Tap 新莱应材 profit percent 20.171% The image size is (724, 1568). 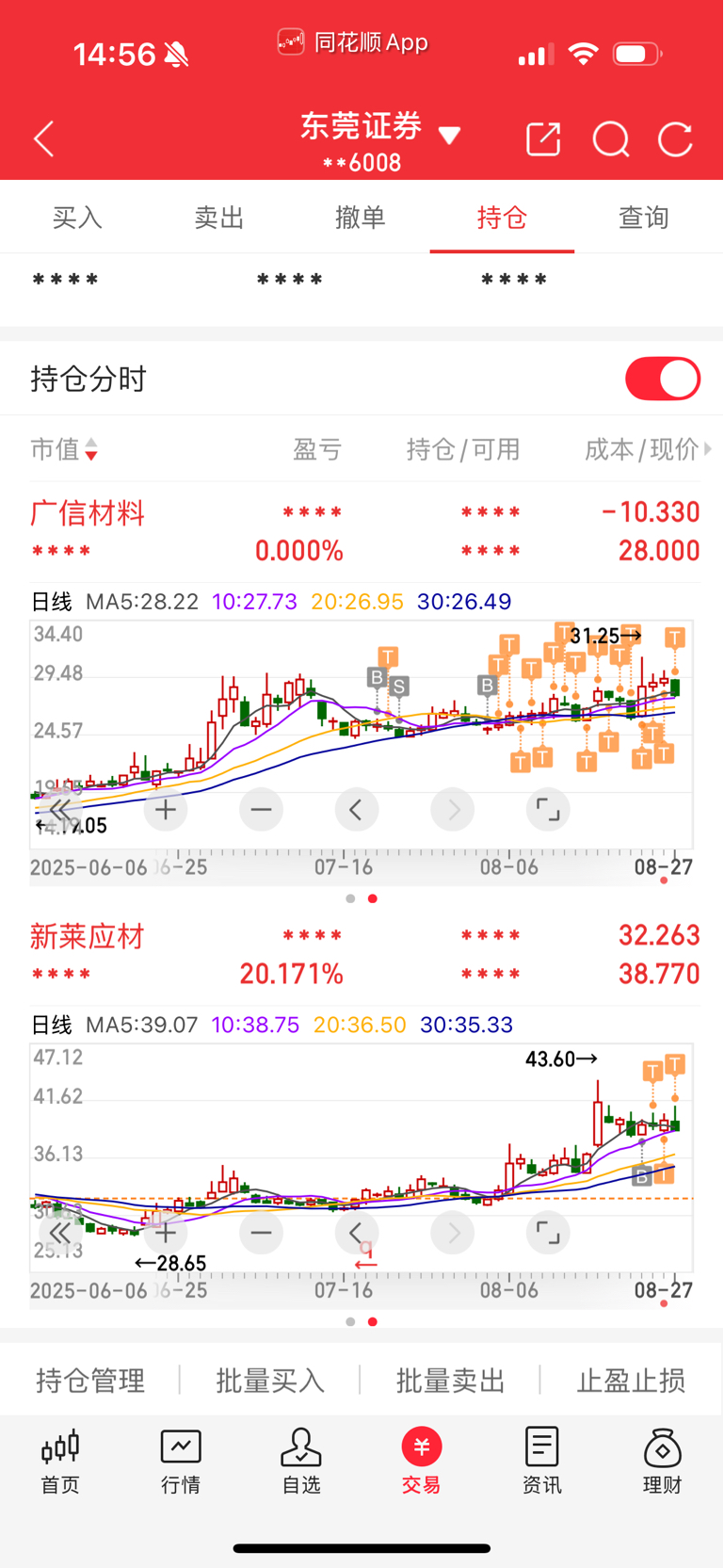click(x=291, y=974)
